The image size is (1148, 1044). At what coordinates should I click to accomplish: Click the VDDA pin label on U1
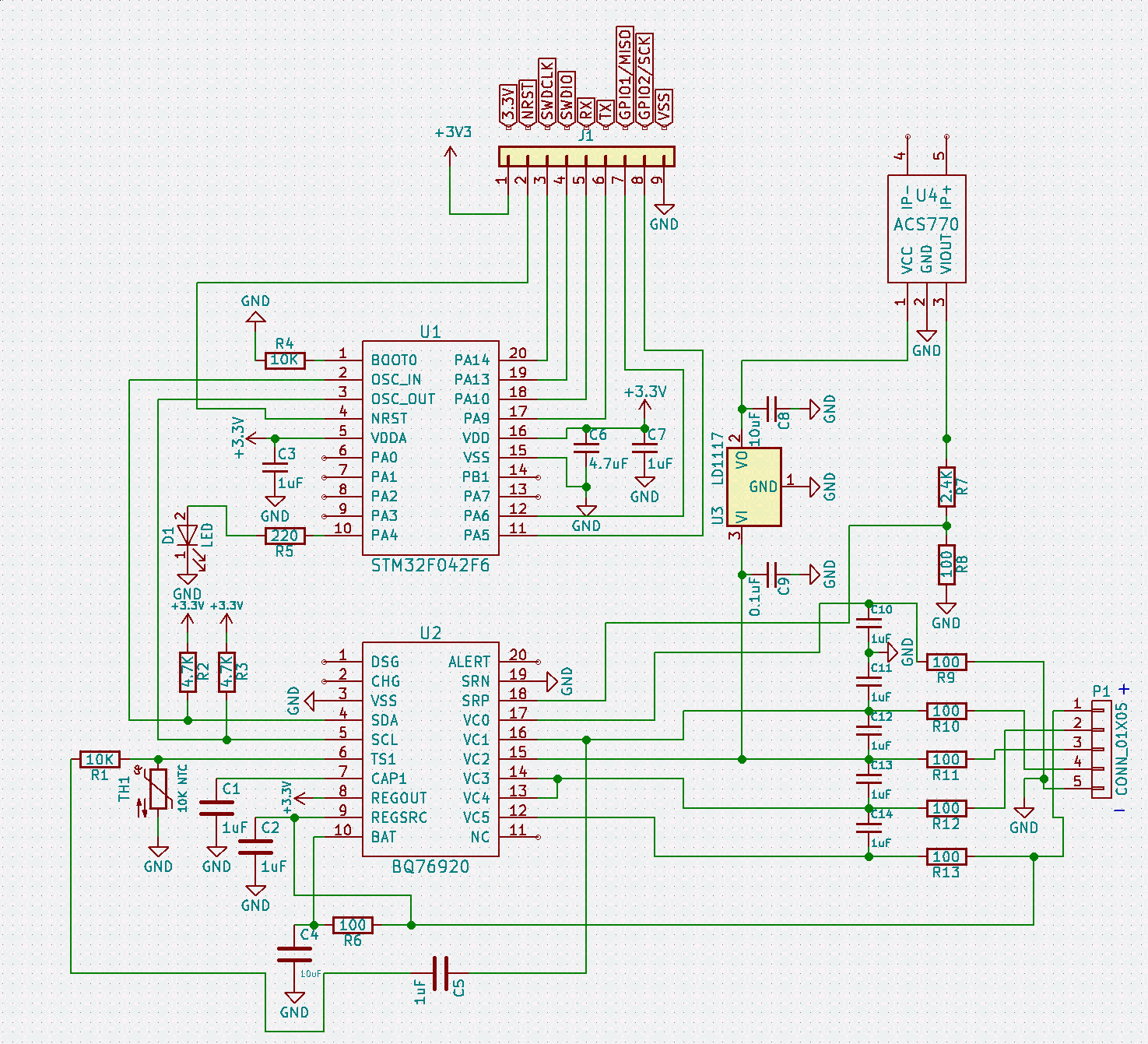389,438
